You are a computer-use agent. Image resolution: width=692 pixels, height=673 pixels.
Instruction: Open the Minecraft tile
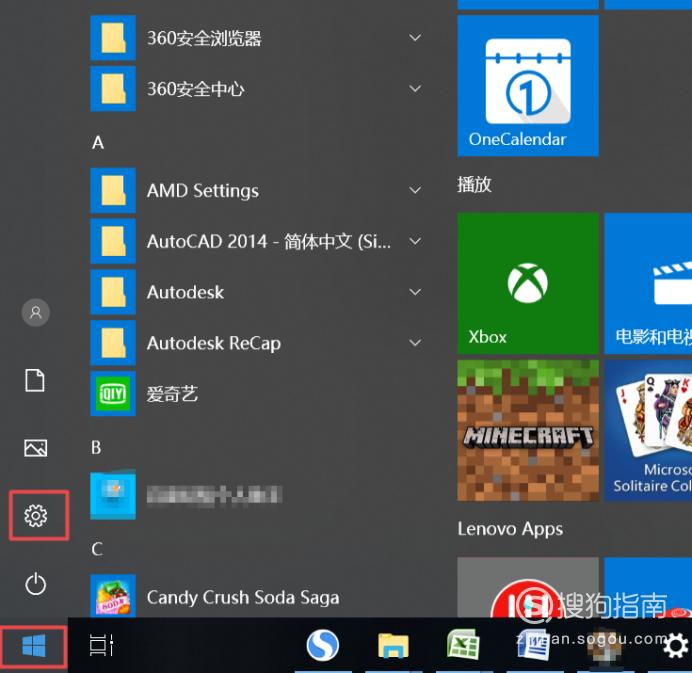[x=528, y=430]
